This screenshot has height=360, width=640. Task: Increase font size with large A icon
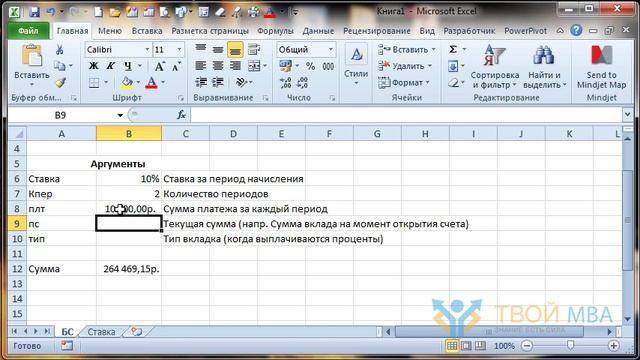coord(159,66)
